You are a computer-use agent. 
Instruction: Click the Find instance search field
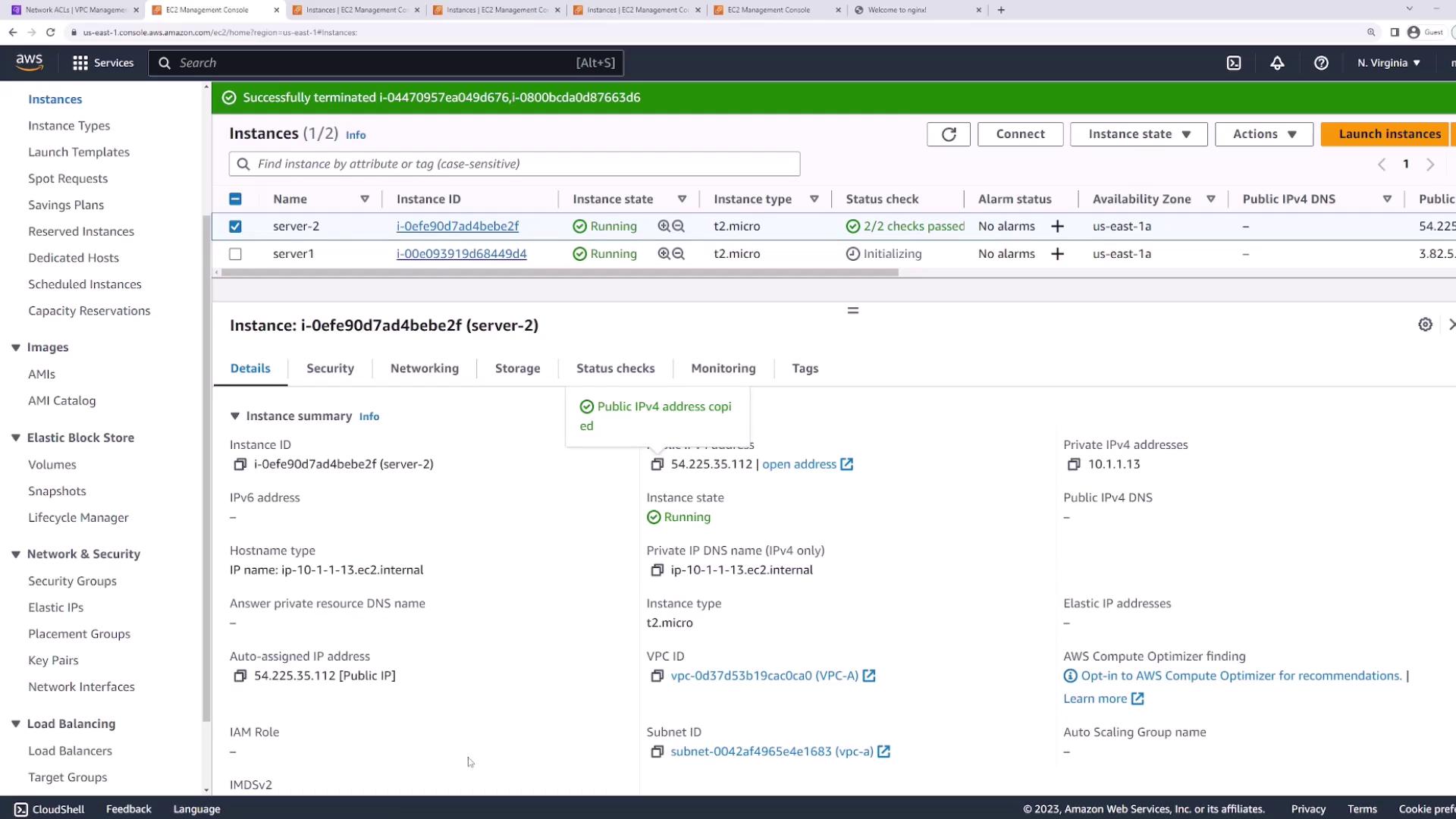pyautogui.click(x=514, y=164)
